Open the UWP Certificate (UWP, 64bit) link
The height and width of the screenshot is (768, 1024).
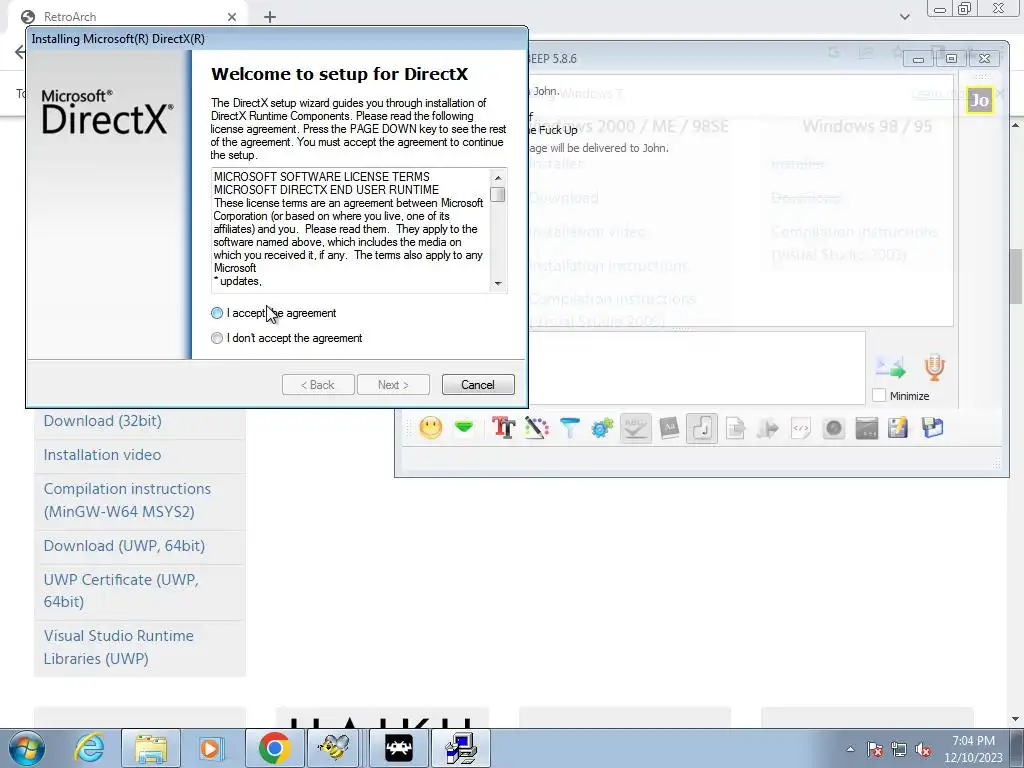[x=121, y=590]
